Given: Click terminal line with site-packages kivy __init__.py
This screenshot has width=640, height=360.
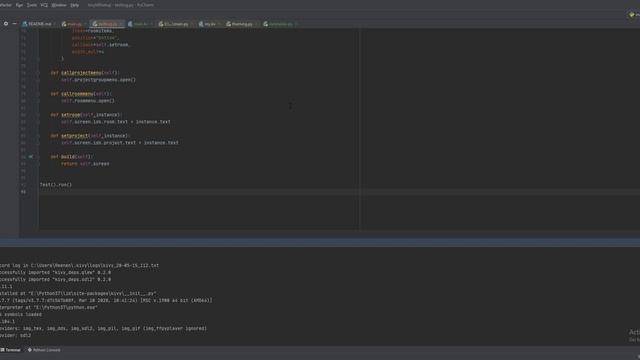Looking at the screenshot, I should 78,293.
